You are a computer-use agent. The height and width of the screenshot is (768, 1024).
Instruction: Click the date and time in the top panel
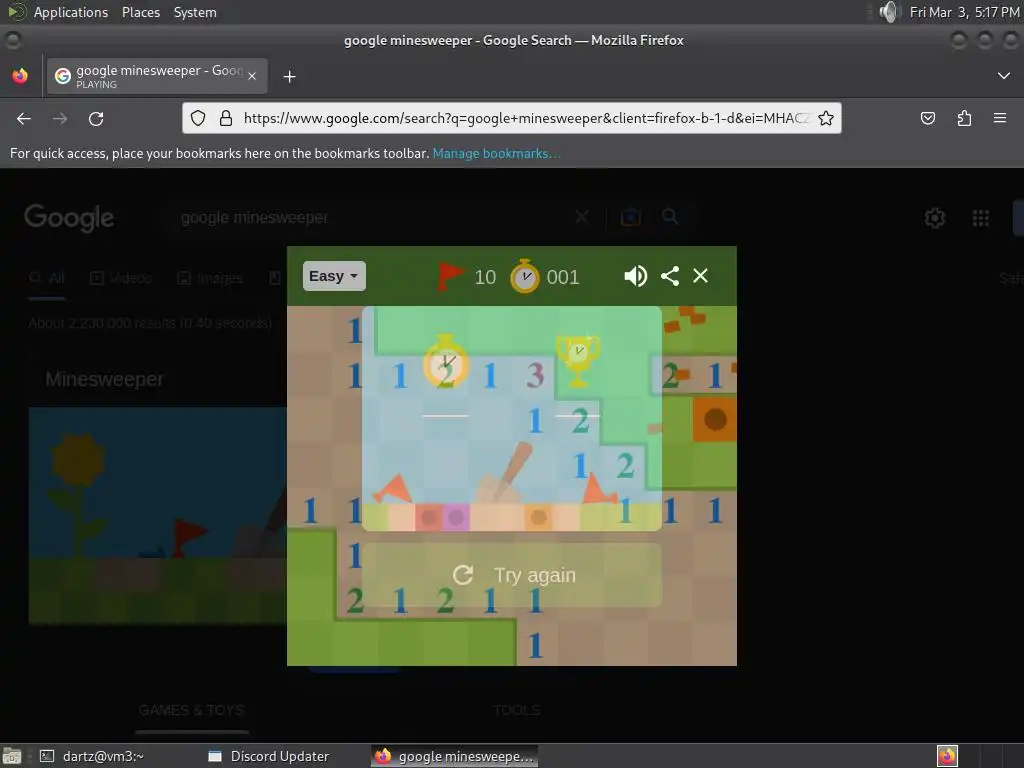[964, 12]
